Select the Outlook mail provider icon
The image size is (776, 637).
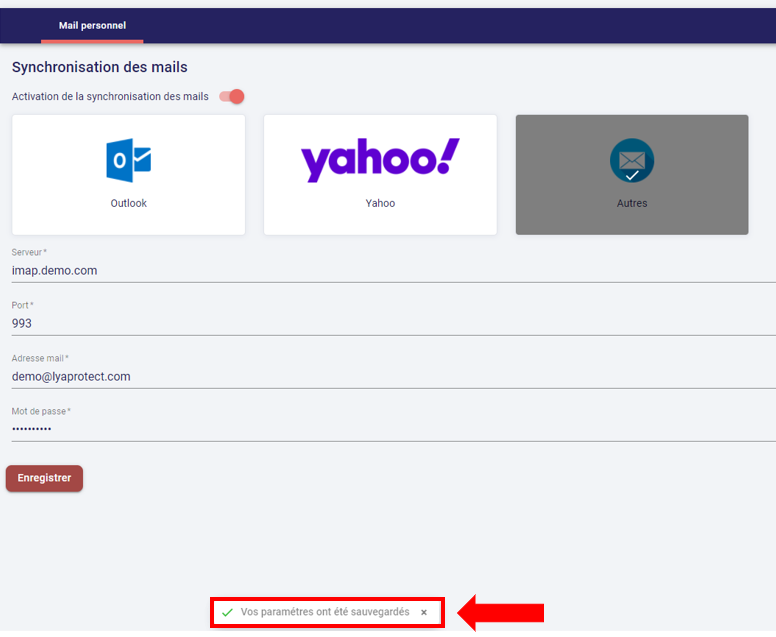(128, 160)
